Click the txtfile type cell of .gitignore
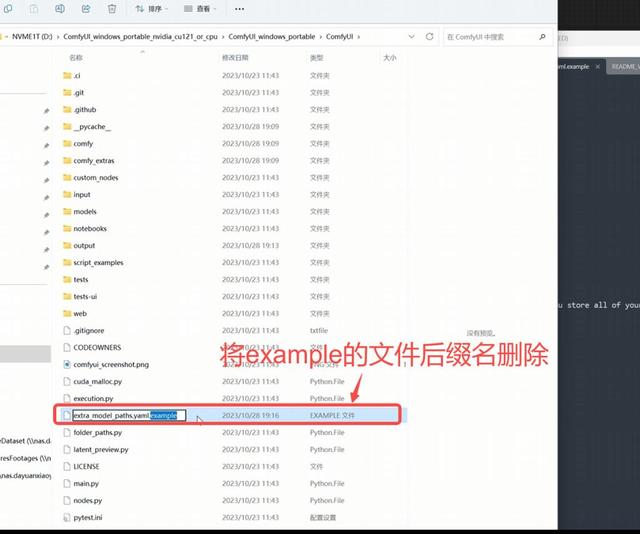Screen dimensions: 640x534 click(x=319, y=330)
